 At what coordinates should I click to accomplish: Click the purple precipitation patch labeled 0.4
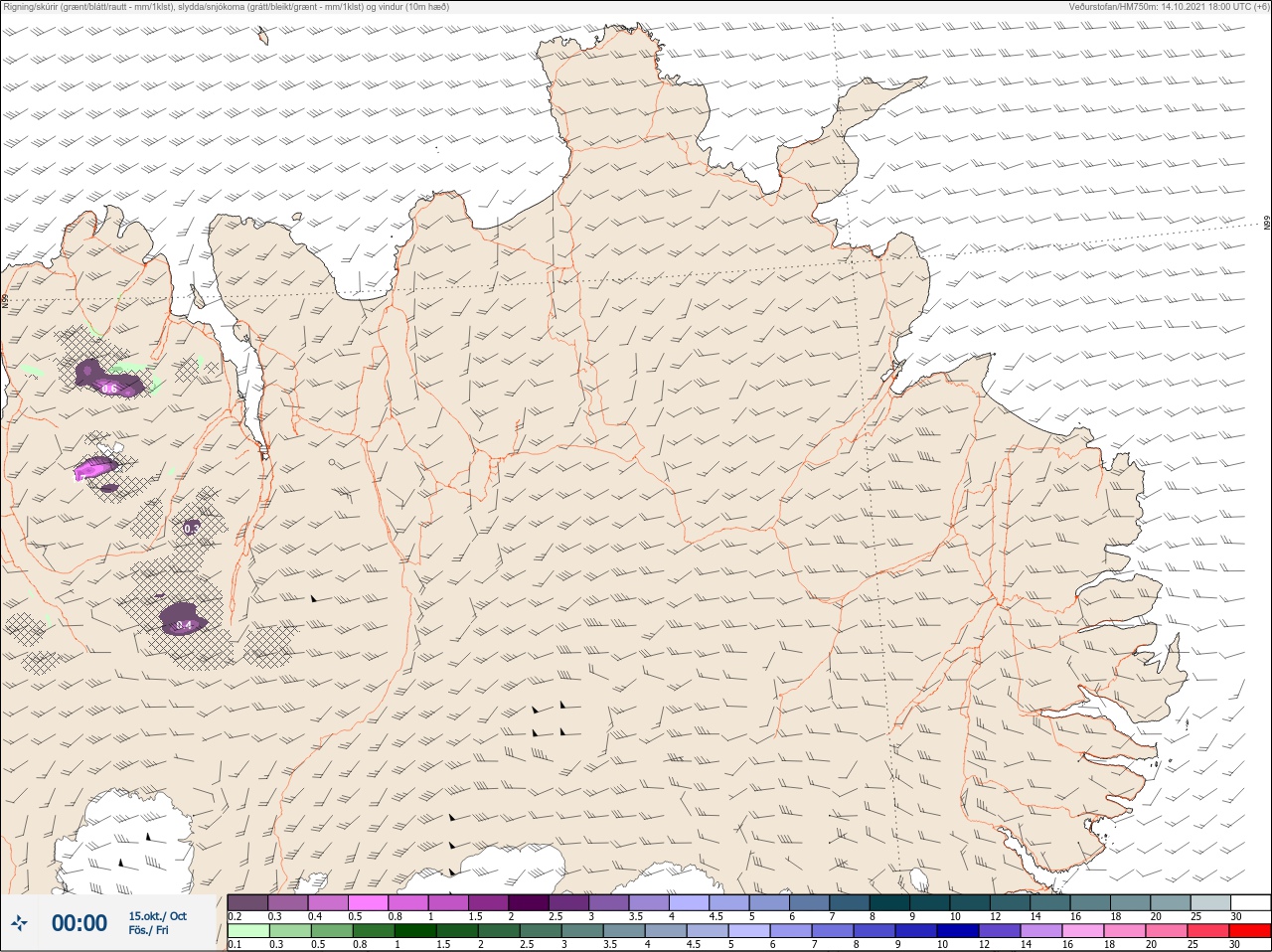[x=183, y=619]
